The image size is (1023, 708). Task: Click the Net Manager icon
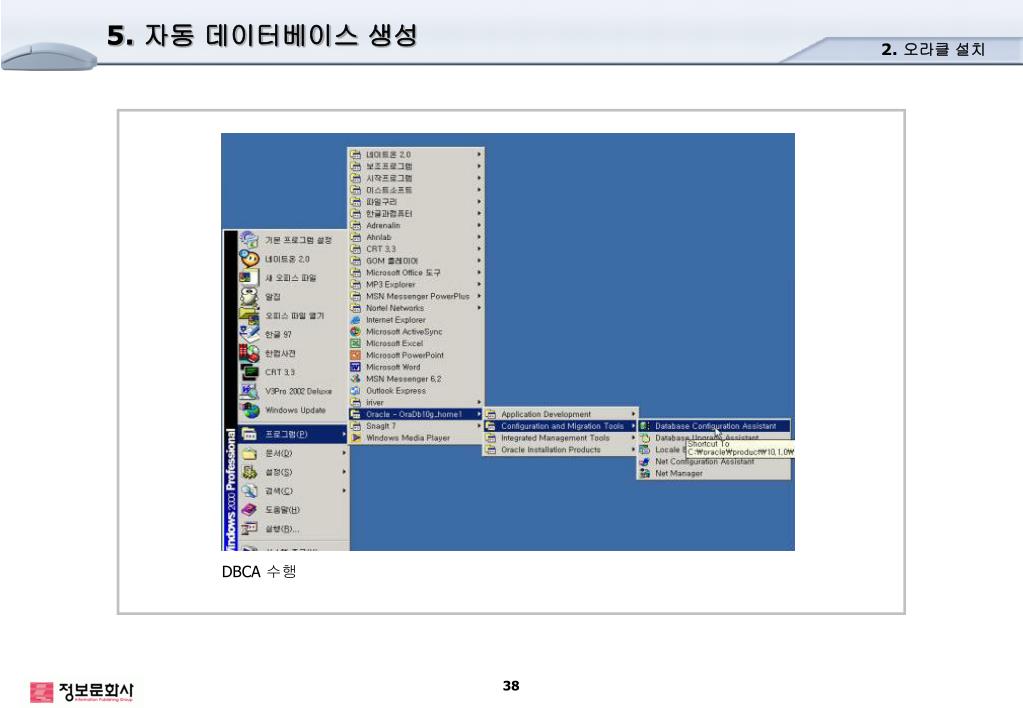[645, 473]
